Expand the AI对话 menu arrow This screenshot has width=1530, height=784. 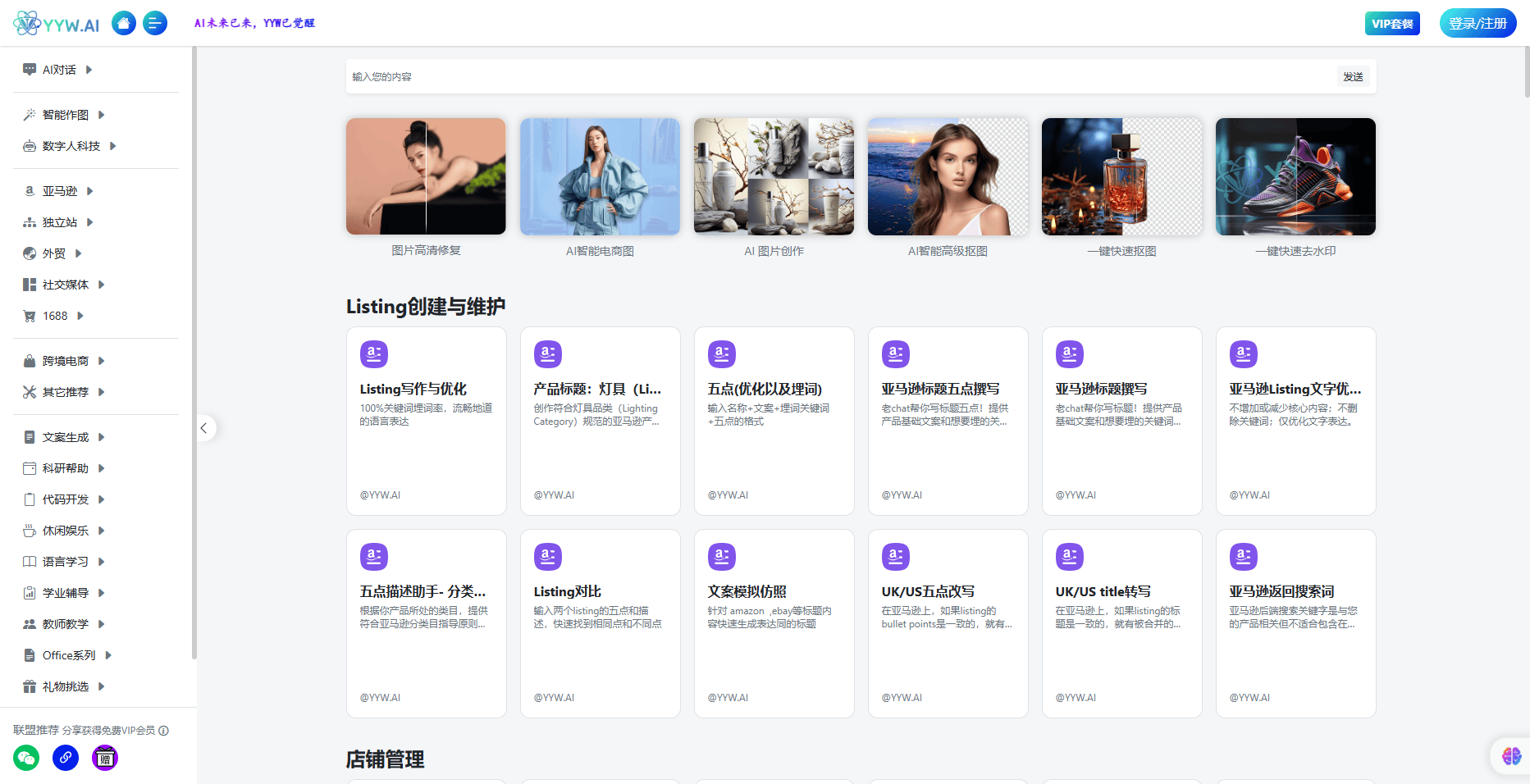point(89,70)
